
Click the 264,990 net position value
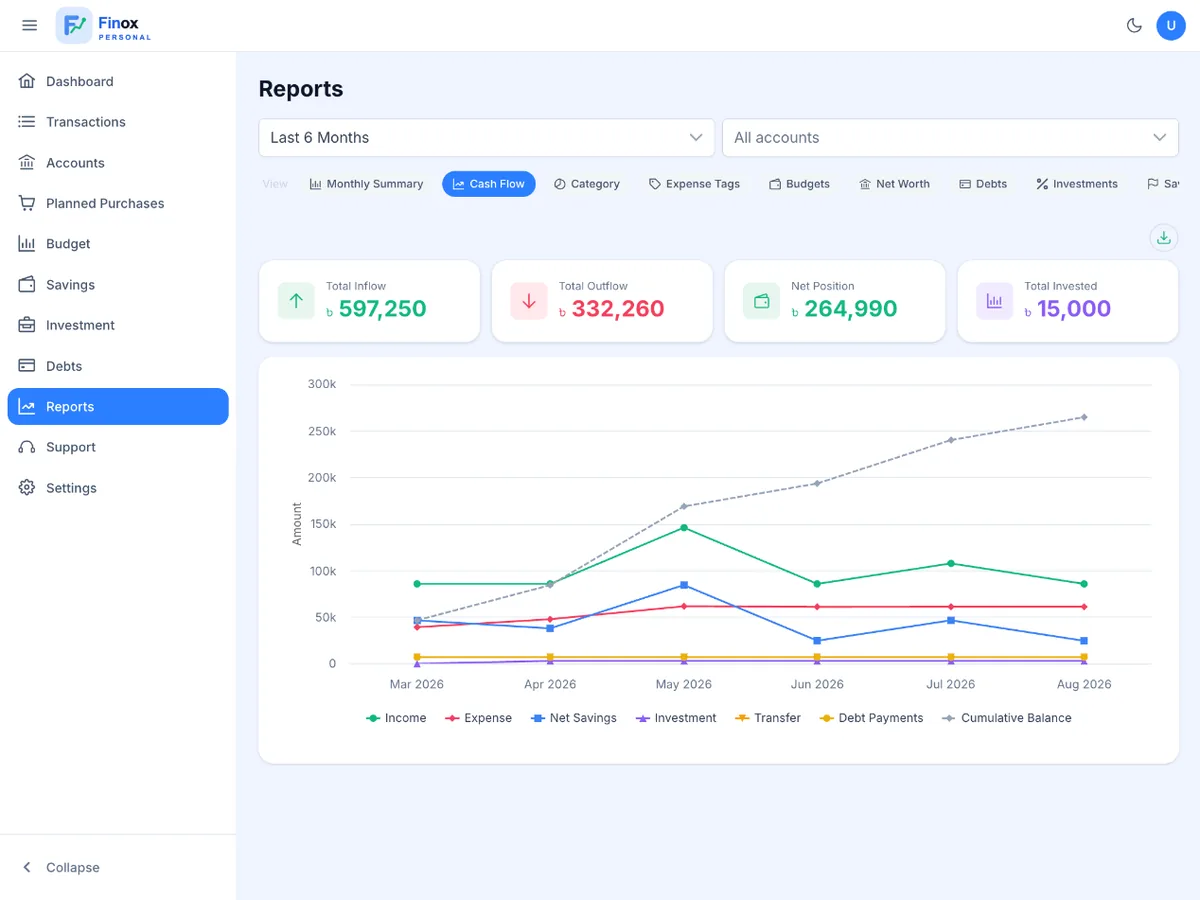(851, 309)
